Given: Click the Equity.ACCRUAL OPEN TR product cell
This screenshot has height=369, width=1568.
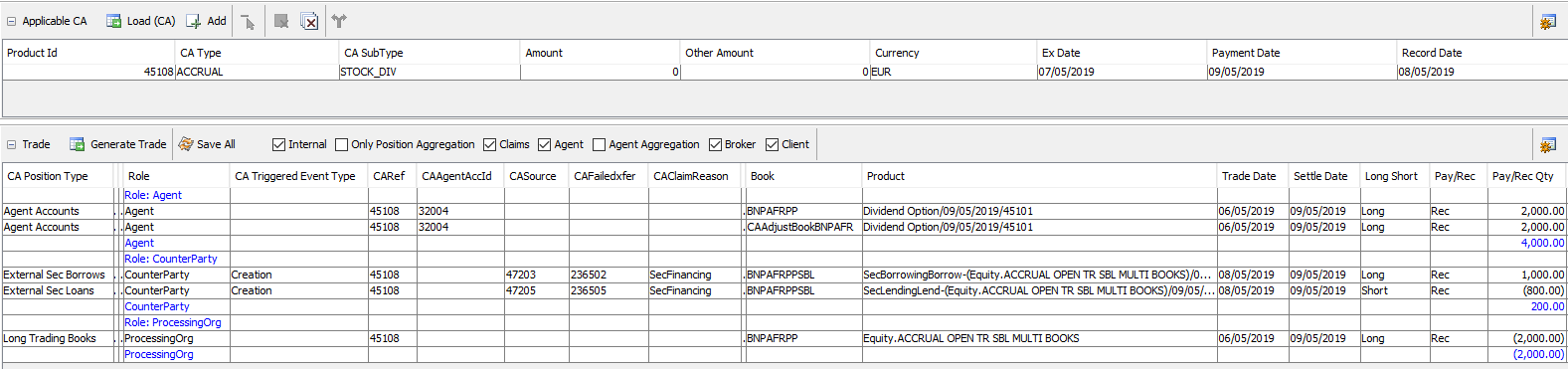Looking at the screenshot, I should tap(1038, 338).
